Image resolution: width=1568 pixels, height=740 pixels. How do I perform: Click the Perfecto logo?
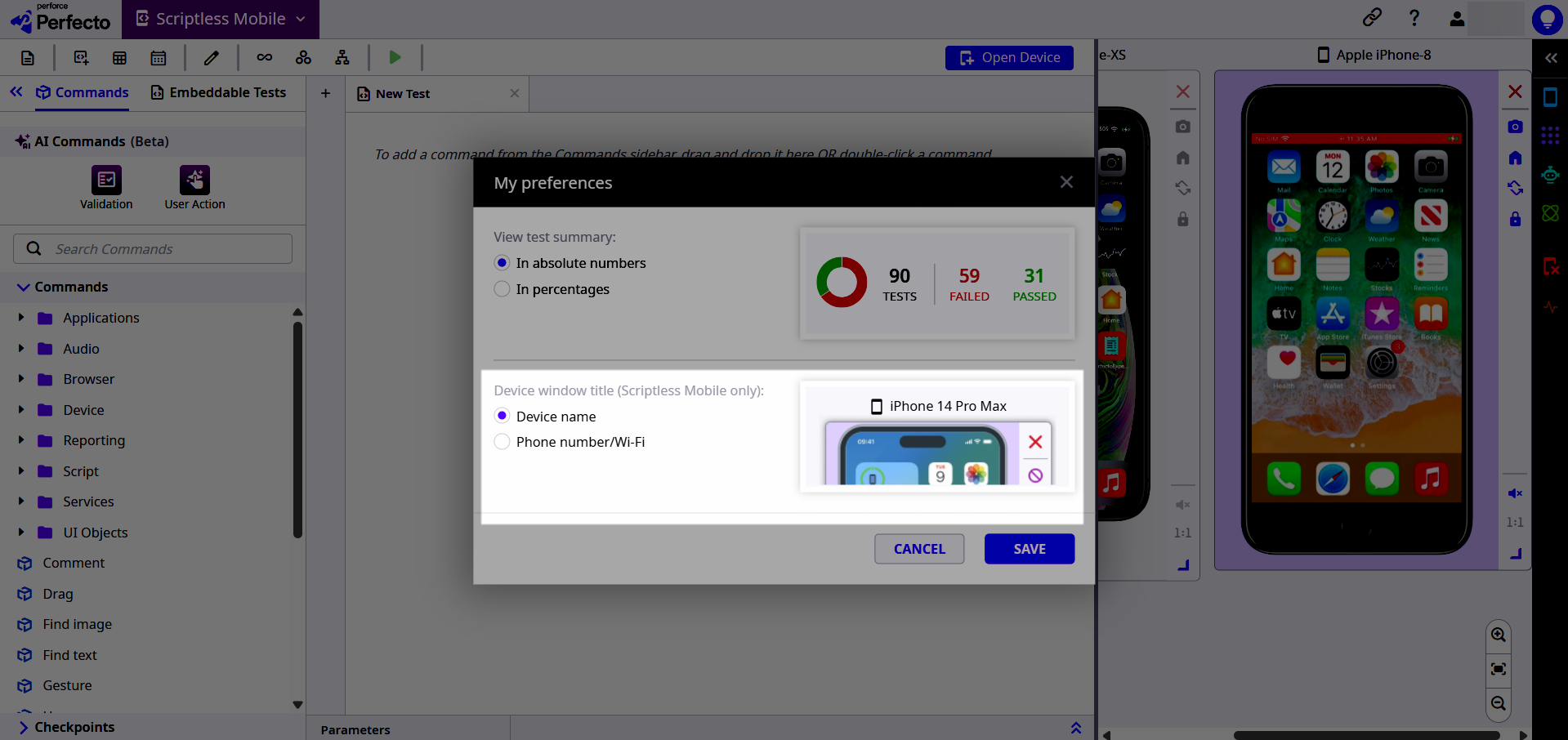(60, 18)
